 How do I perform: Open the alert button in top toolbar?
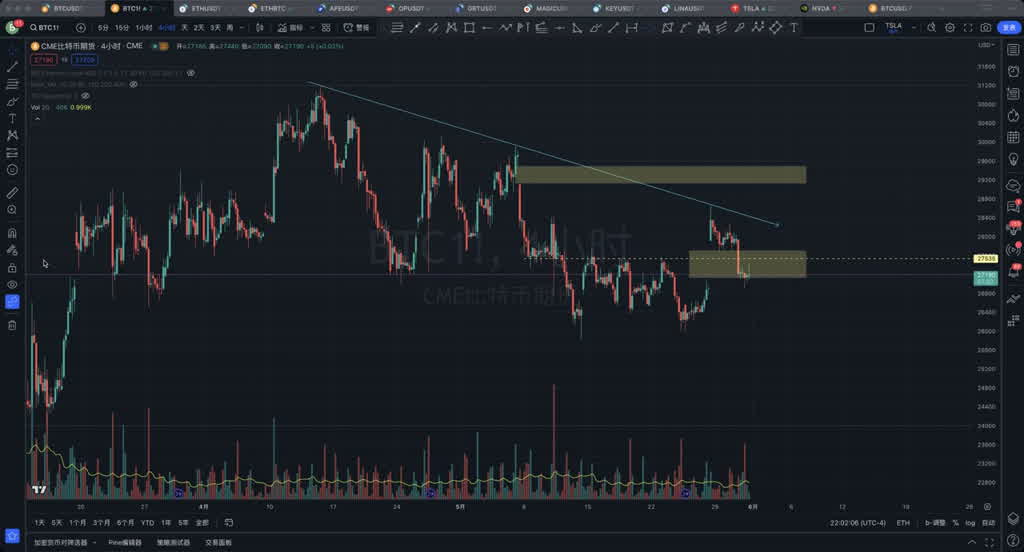tap(359, 28)
